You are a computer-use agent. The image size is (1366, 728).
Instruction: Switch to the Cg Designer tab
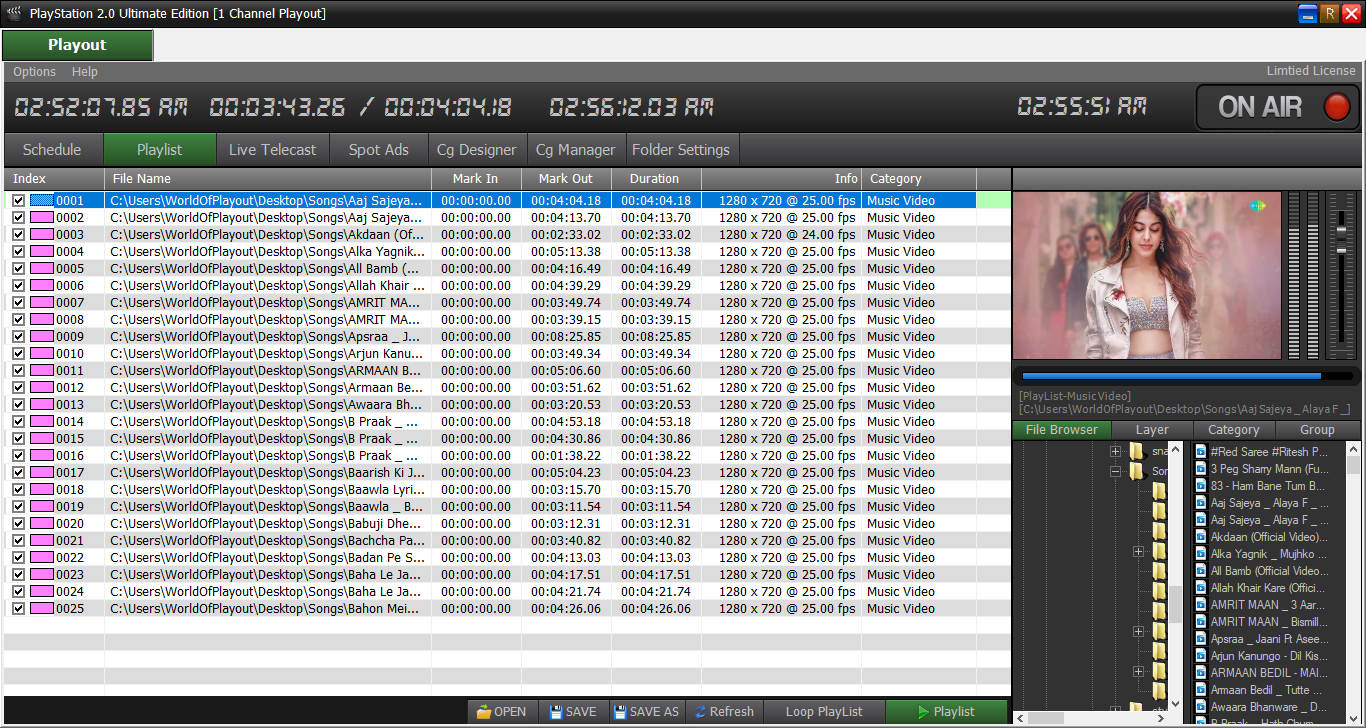(476, 150)
